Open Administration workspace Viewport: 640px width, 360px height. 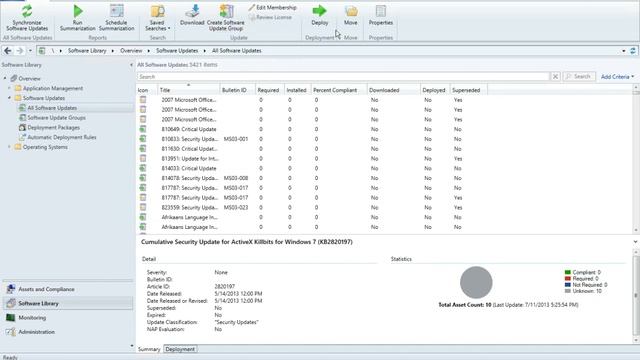click(68, 332)
